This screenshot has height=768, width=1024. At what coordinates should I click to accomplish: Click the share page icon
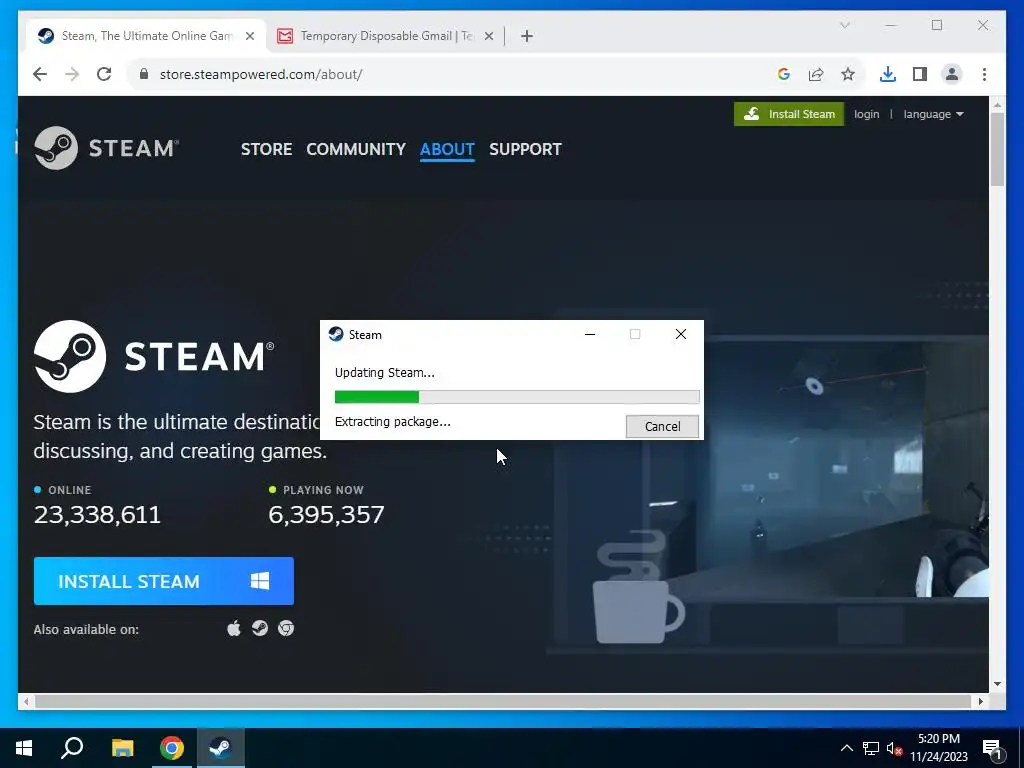[816, 74]
